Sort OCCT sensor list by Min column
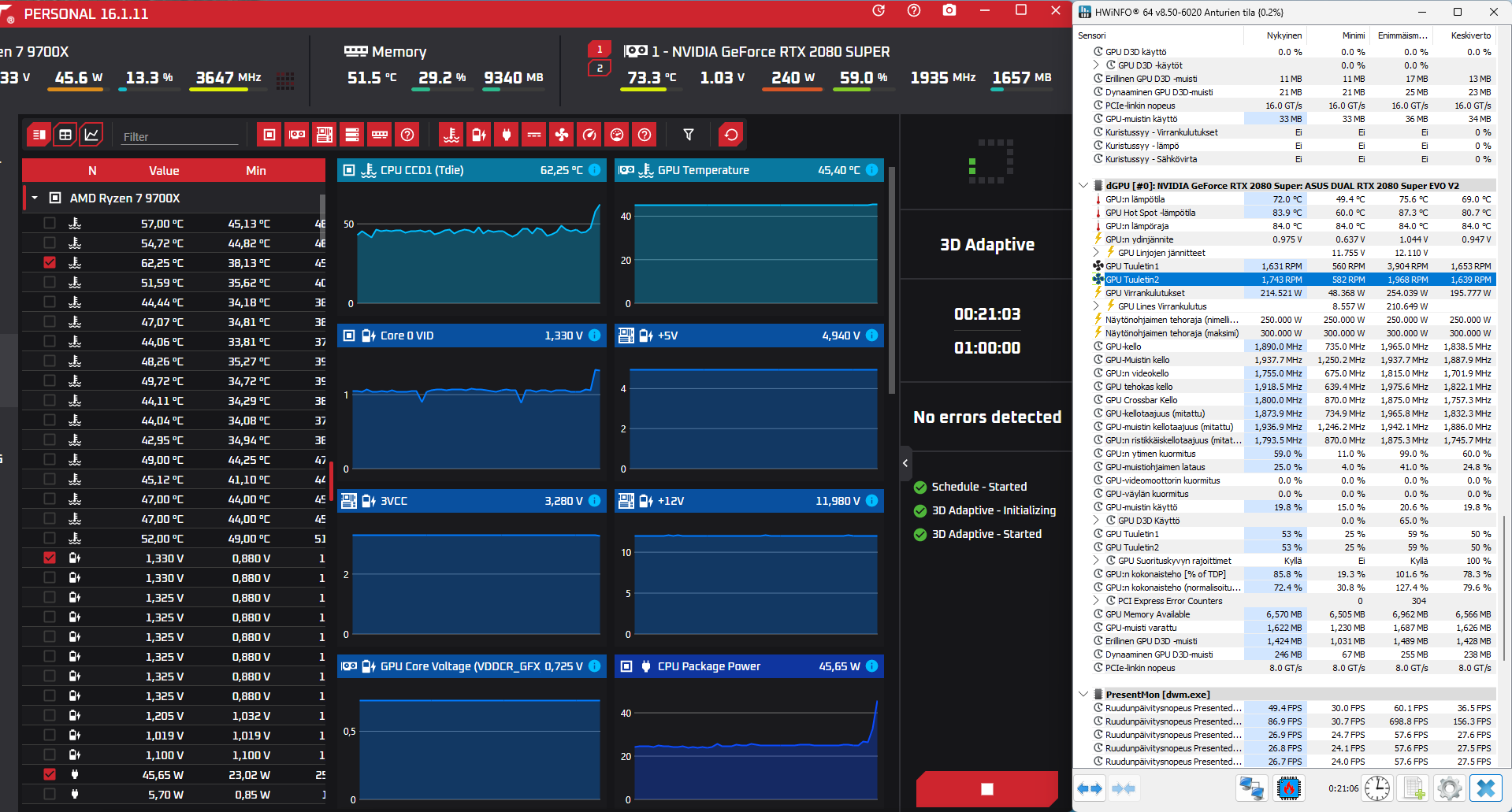Screen dimensions: 1512x812 256,171
